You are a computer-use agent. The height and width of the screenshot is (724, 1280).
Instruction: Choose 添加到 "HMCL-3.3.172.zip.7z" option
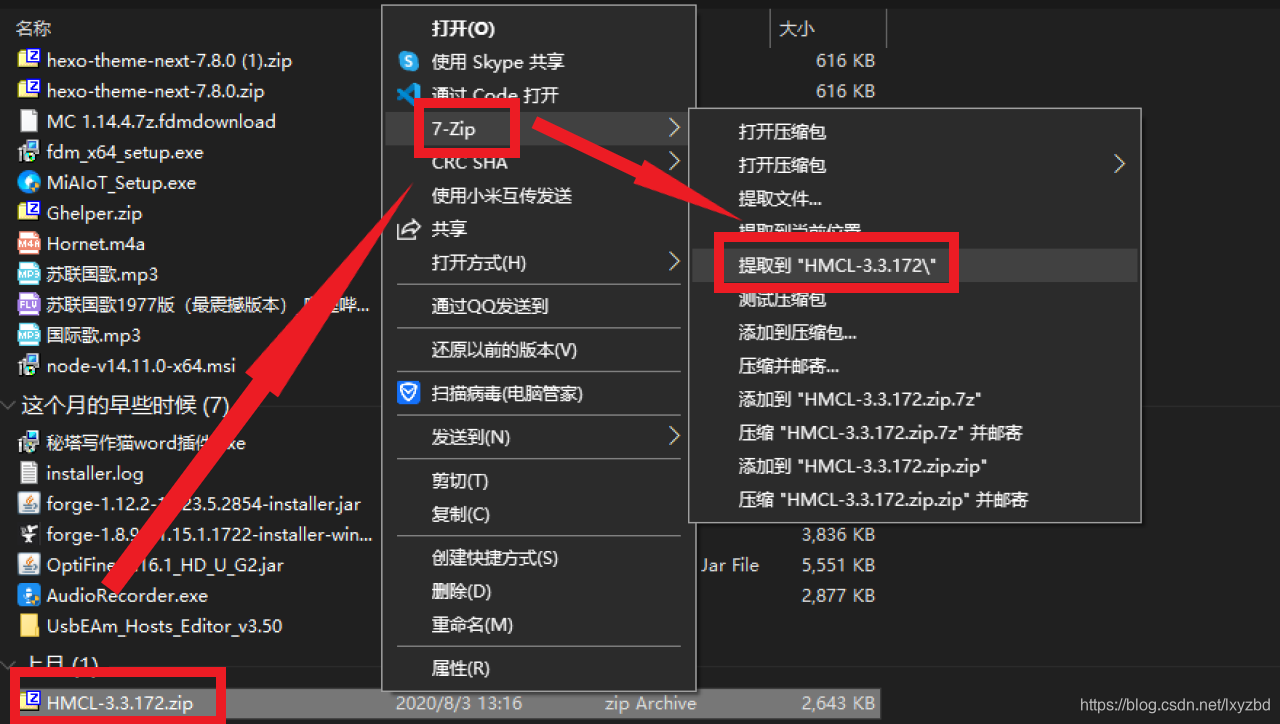coord(859,399)
